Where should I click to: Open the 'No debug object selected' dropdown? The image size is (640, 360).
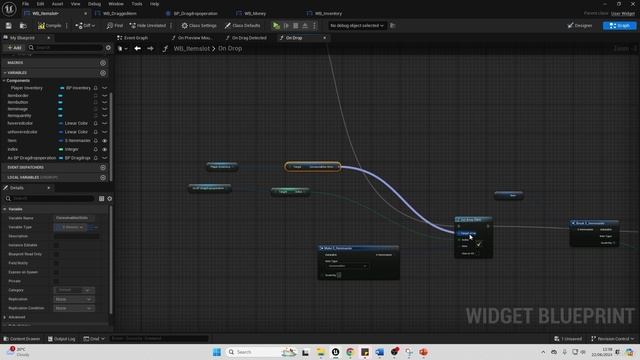coord(357,26)
